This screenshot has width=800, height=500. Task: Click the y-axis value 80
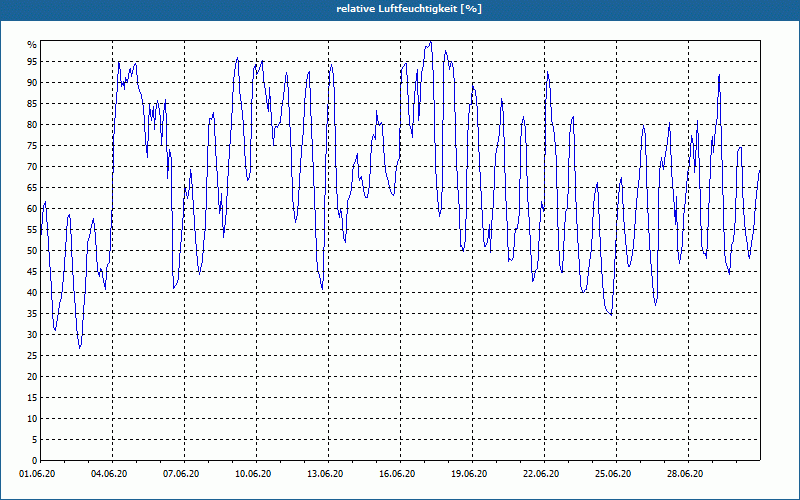click(32, 124)
